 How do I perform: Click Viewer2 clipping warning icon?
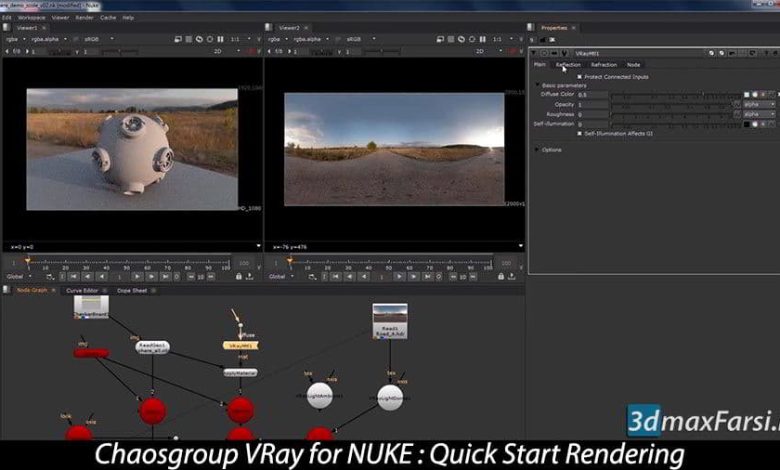point(461,39)
